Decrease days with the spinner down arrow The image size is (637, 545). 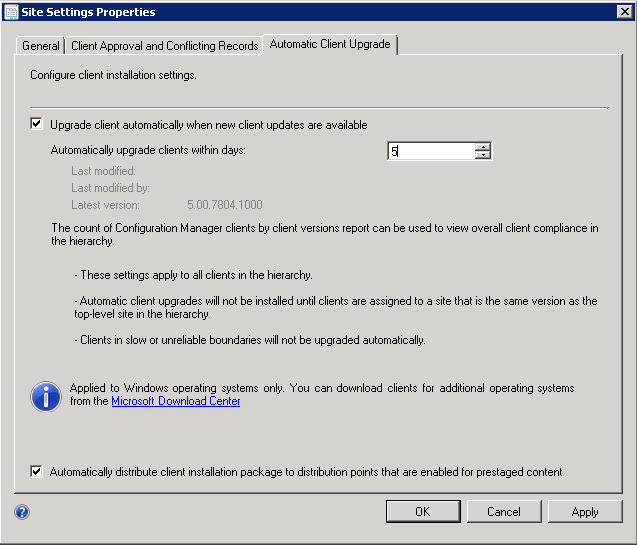(483, 155)
